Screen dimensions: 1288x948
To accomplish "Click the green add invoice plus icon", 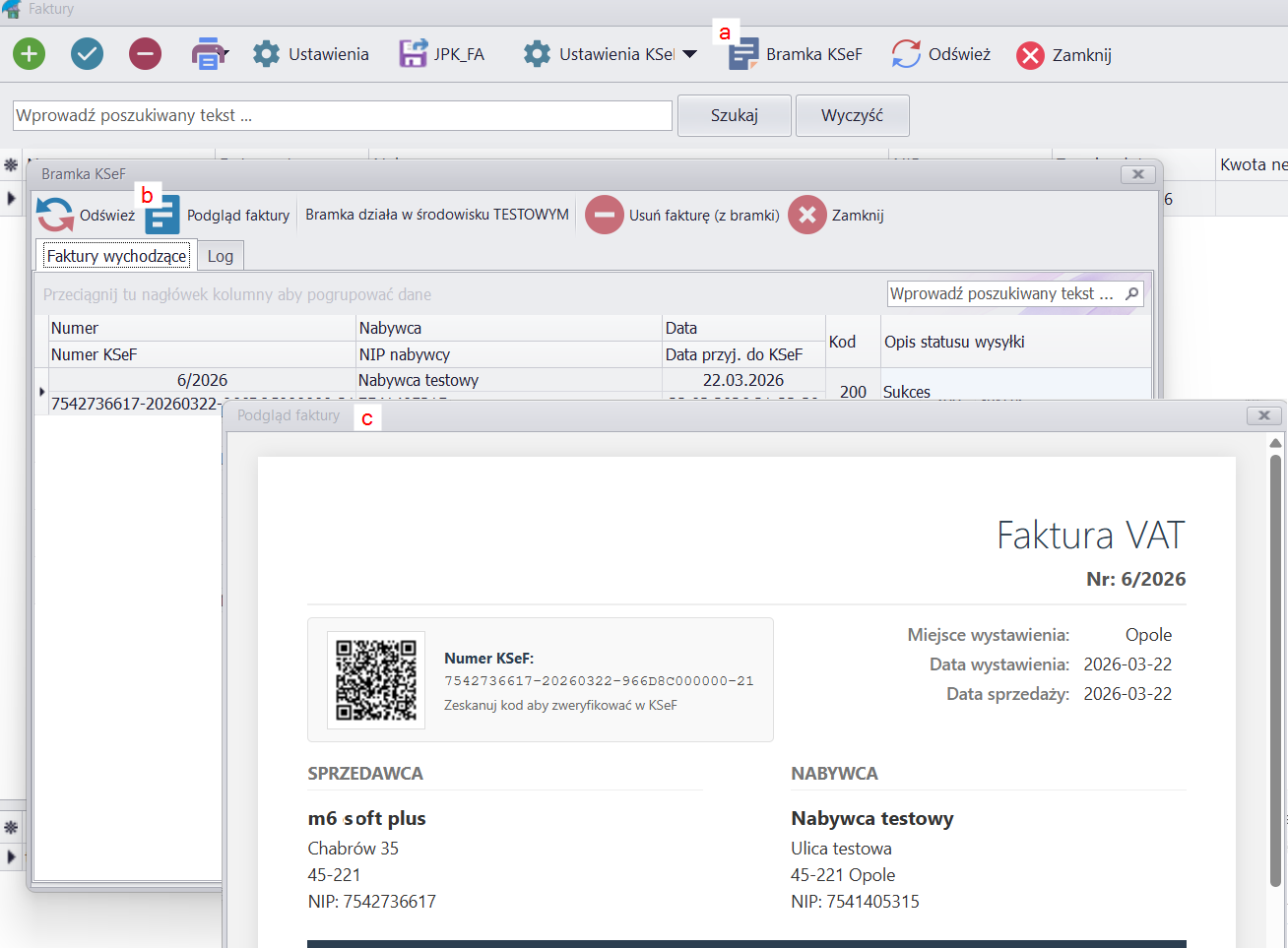I will point(30,54).
